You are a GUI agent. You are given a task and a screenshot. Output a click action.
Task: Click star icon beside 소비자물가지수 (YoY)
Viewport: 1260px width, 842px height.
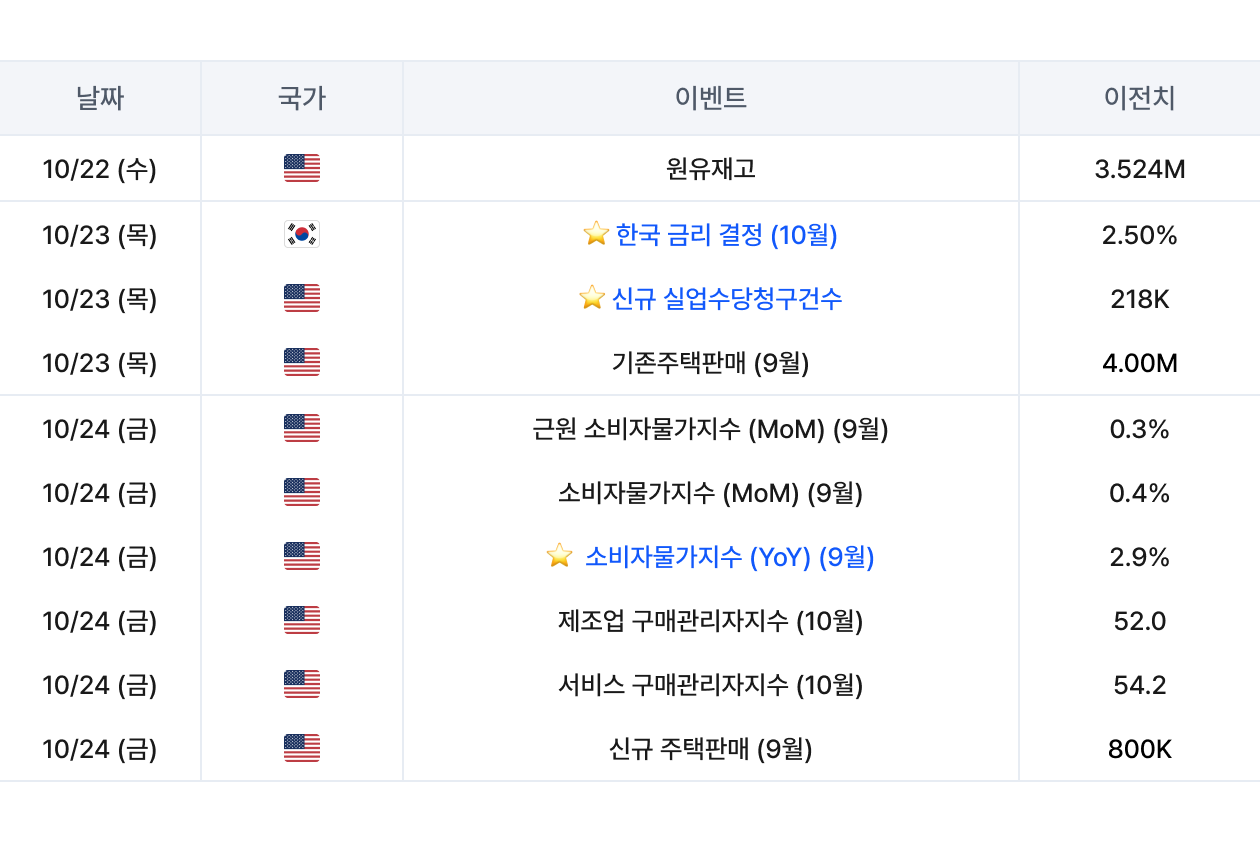tap(560, 557)
